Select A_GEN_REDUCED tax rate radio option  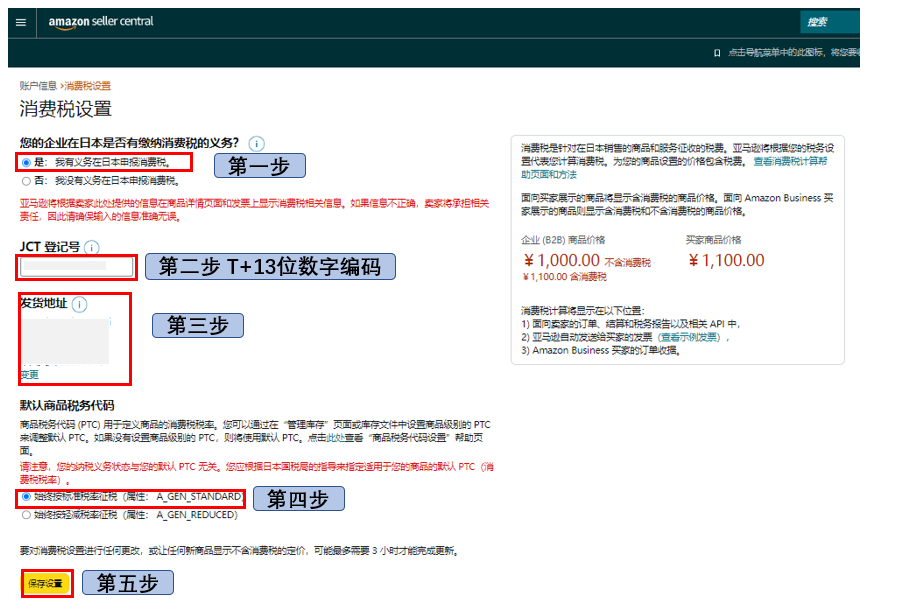tap(26, 516)
